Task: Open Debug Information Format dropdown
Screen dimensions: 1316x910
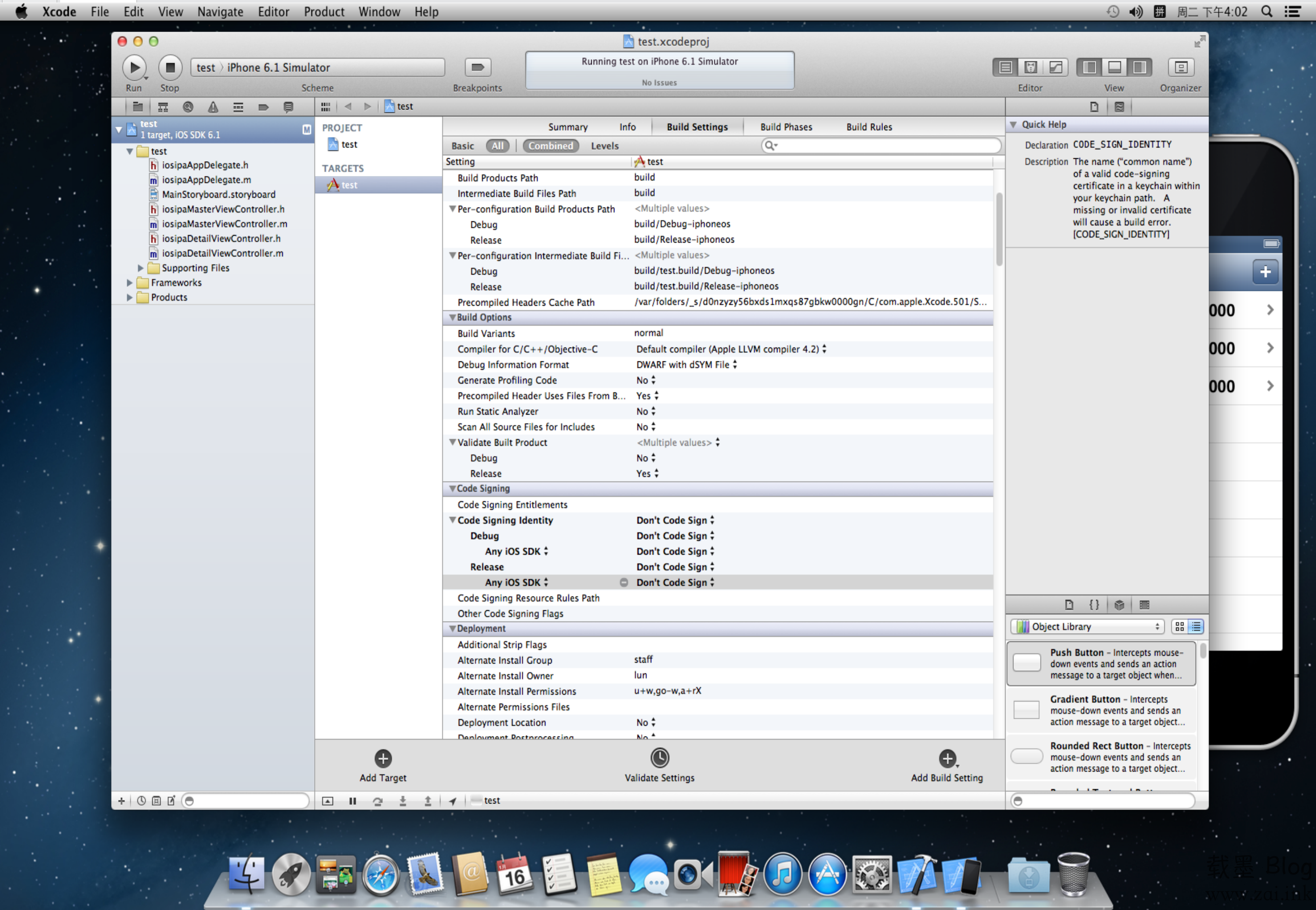Action: [686, 364]
